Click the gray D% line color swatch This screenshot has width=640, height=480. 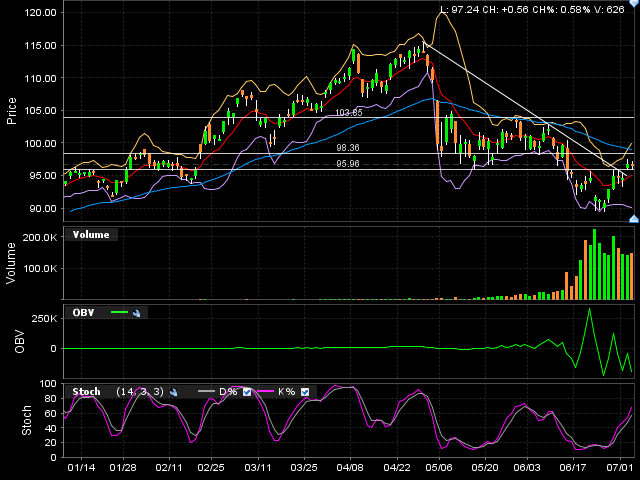coord(207,391)
